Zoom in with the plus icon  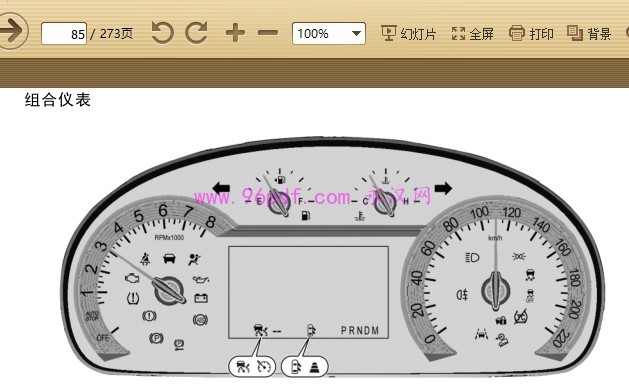235,33
